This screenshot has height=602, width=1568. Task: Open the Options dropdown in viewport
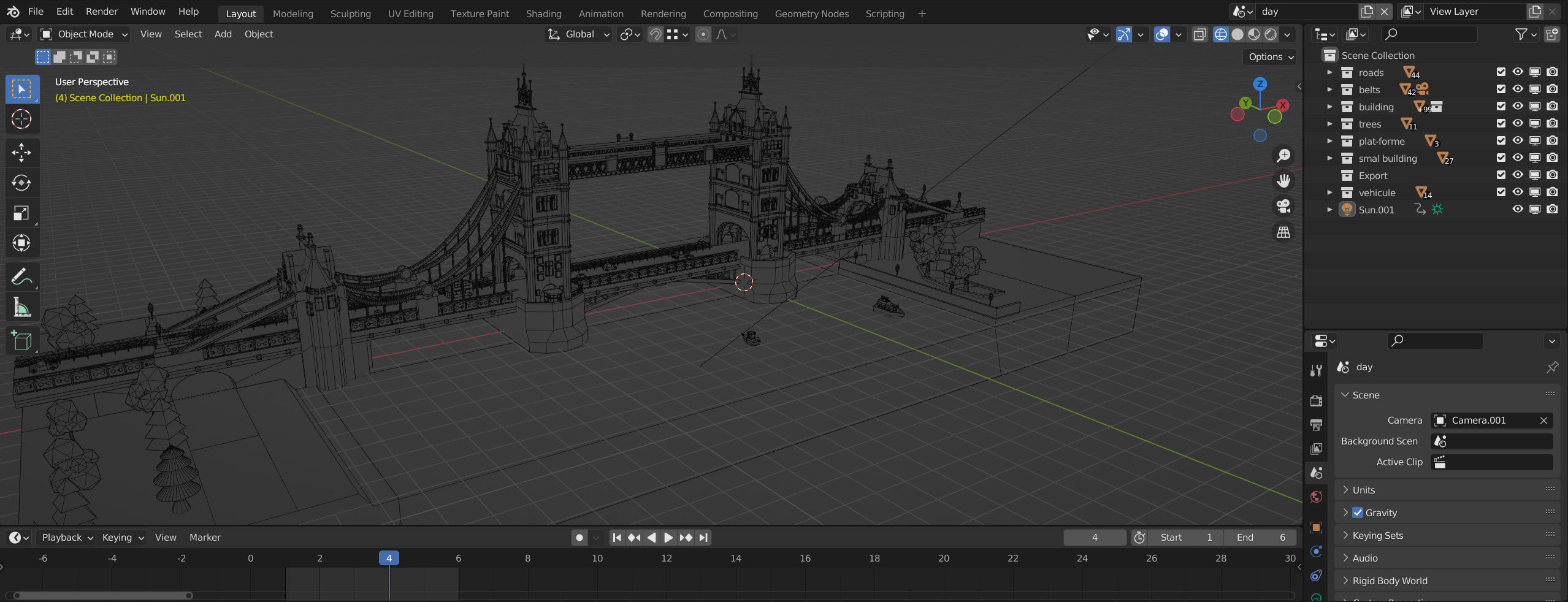click(x=1271, y=57)
